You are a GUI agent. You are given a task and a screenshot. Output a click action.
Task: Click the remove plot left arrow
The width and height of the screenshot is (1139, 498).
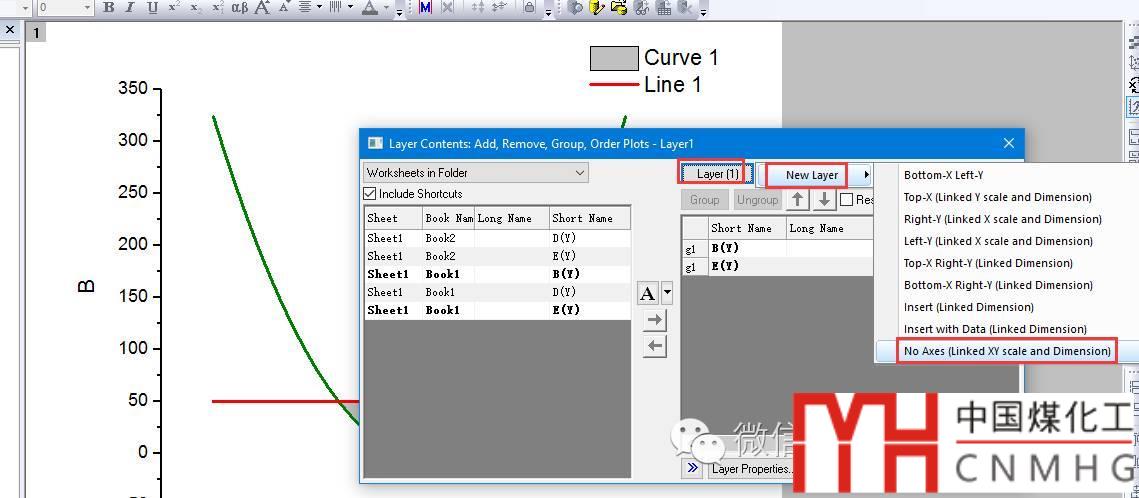click(654, 346)
